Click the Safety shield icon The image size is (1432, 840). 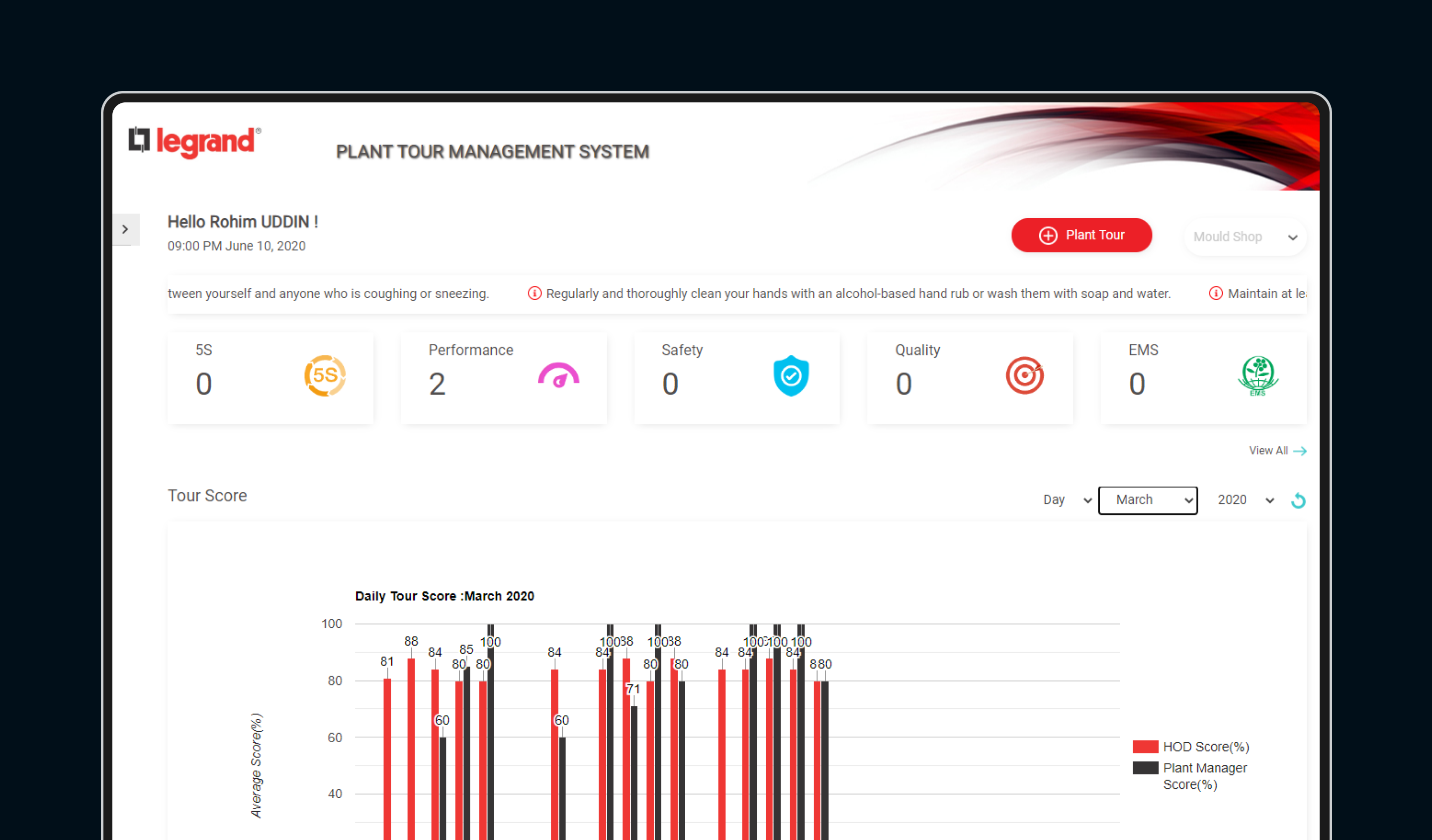pyautogui.click(x=791, y=375)
